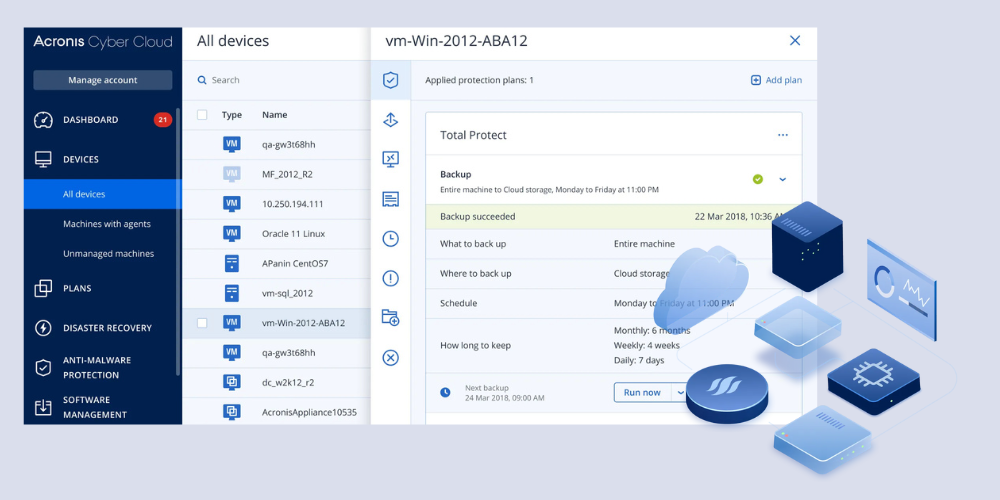Open DISASTER RECOVERY section
1000x500 pixels.
(107, 328)
